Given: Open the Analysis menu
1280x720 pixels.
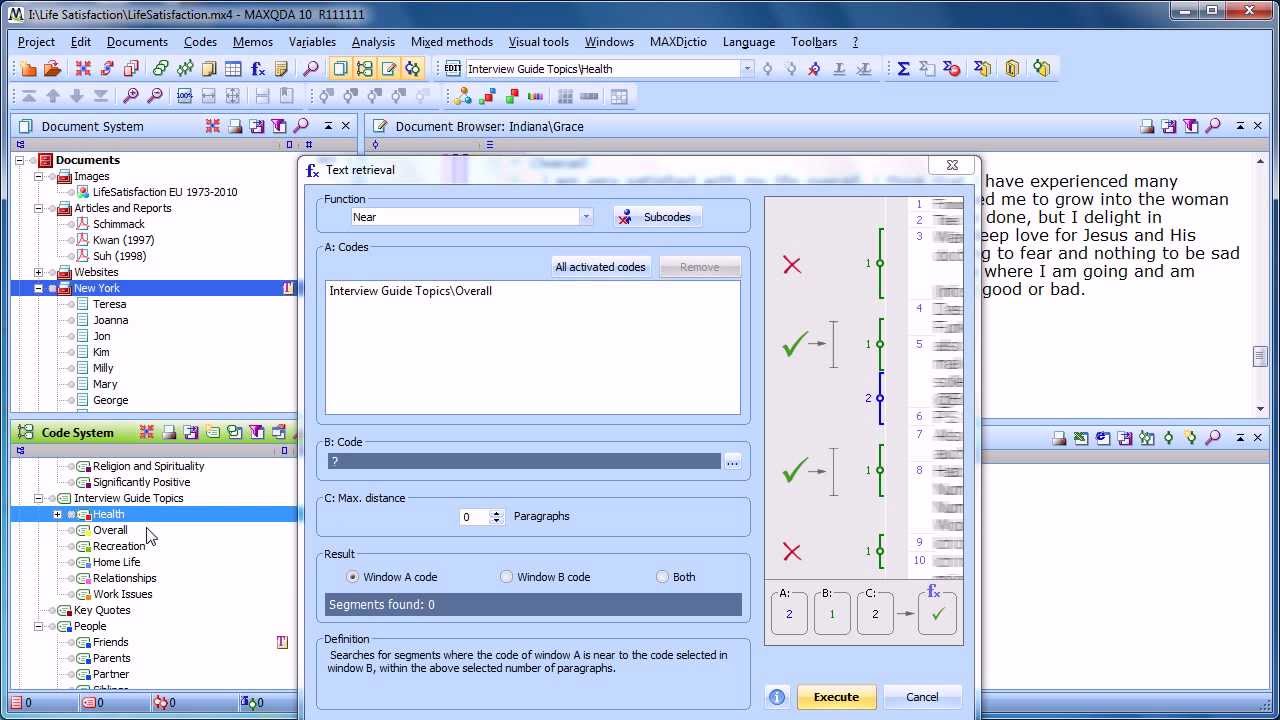Looking at the screenshot, I should tap(373, 42).
